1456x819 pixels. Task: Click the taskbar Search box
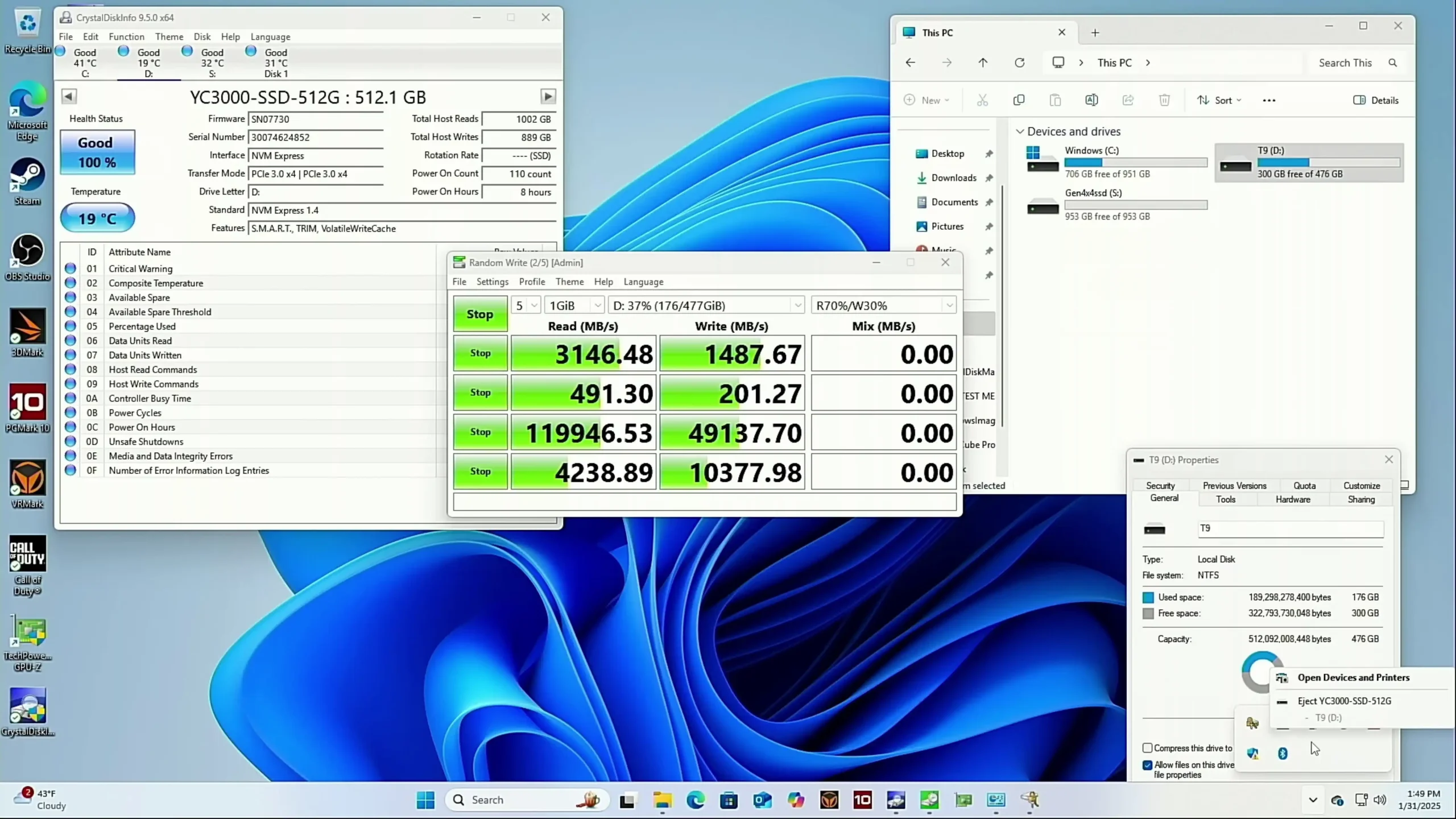527,800
